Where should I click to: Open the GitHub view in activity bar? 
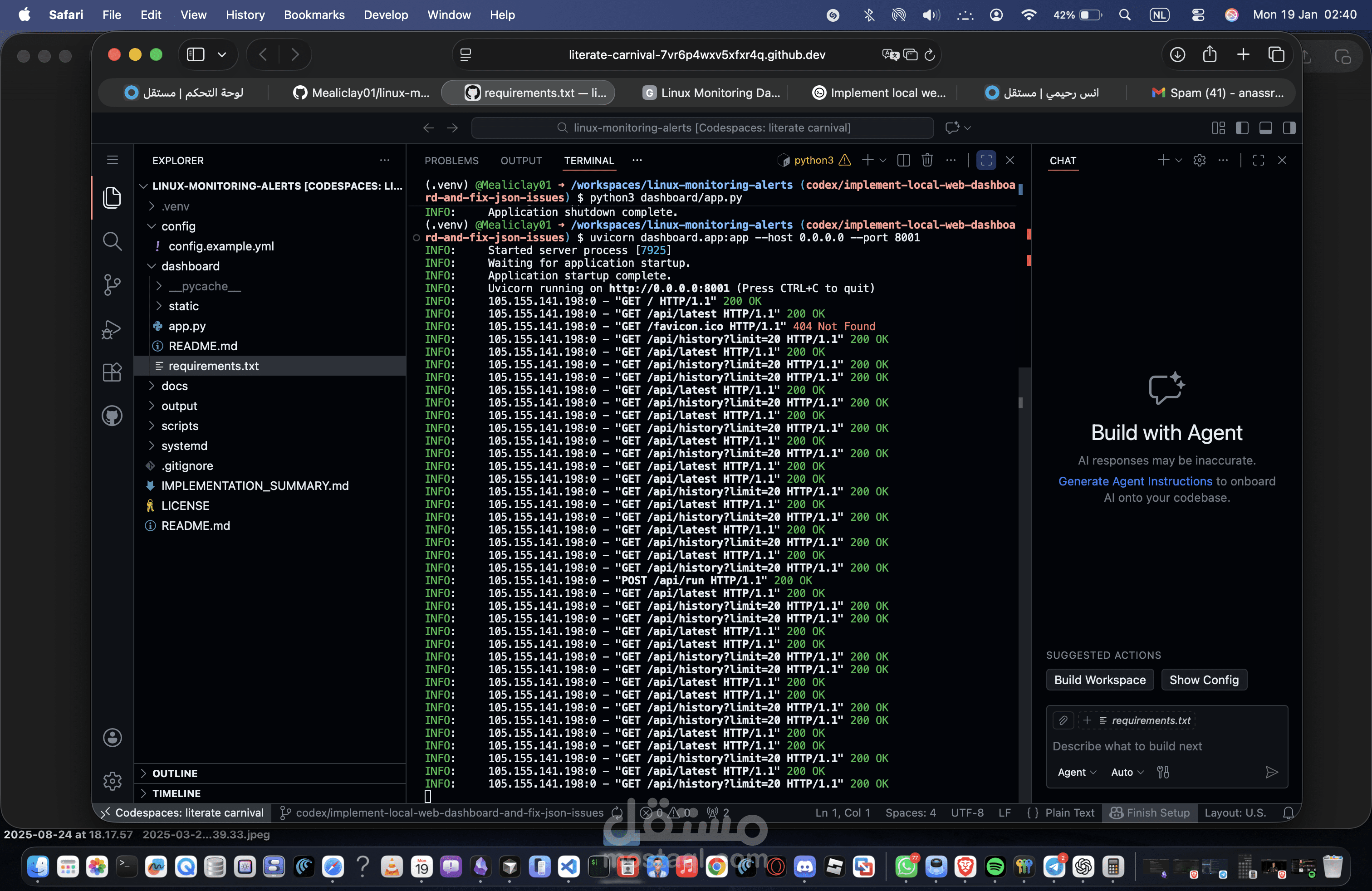[112, 416]
